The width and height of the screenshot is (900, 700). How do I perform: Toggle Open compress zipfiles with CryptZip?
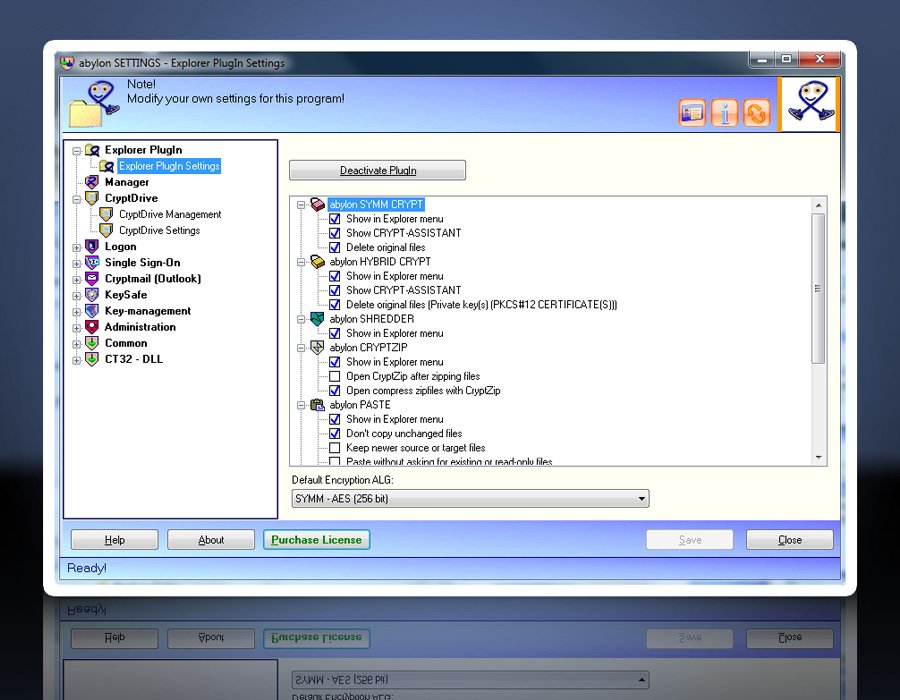coord(335,391)
